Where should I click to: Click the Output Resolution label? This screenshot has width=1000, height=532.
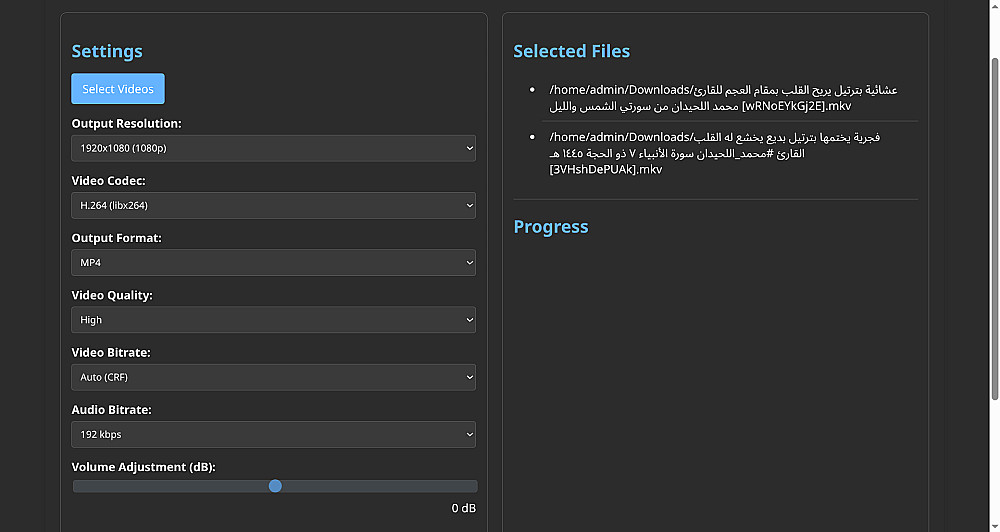[126, 124]
